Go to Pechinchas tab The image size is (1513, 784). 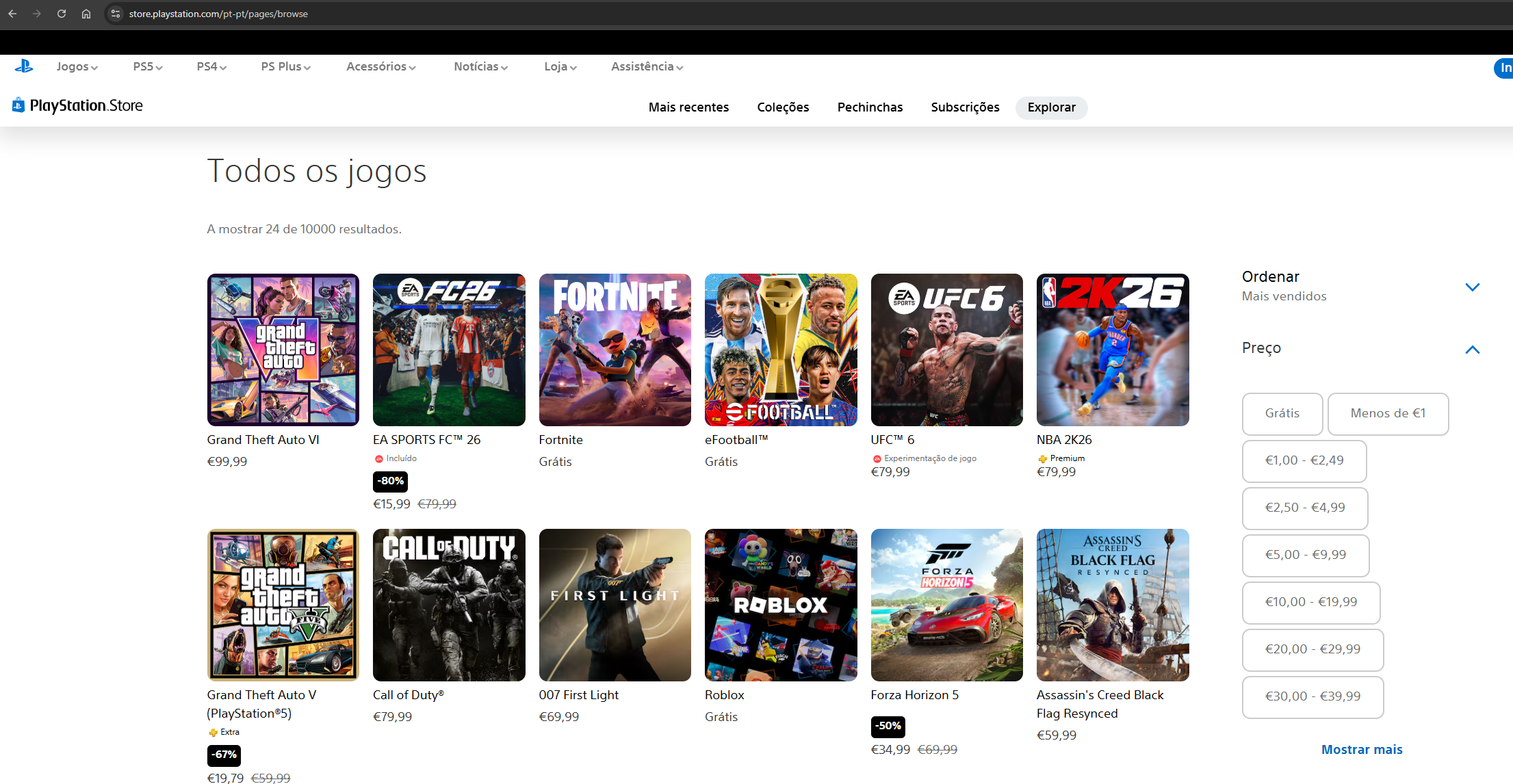(870, 107)
